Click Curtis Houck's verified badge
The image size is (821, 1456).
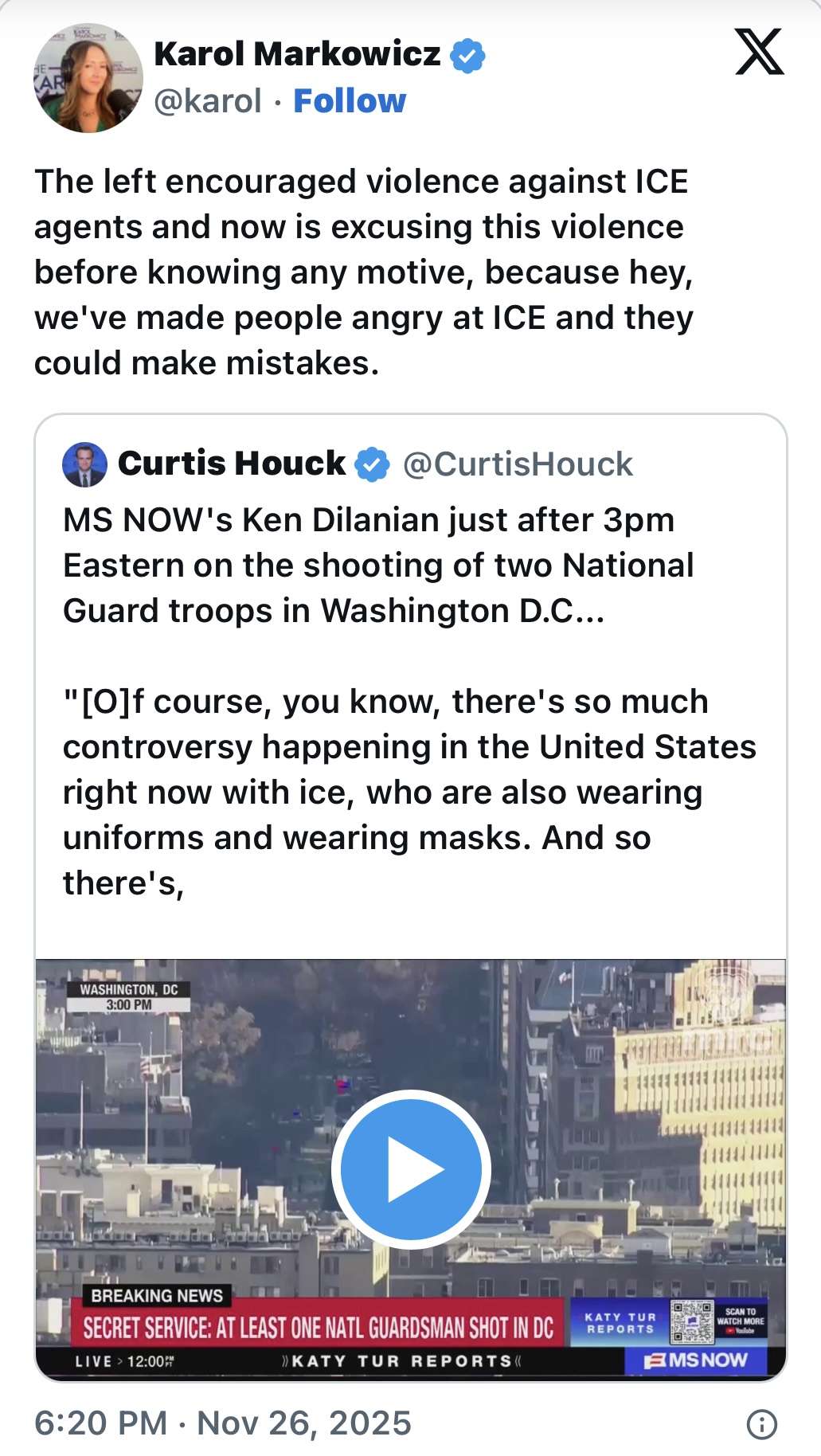(371, 464)
